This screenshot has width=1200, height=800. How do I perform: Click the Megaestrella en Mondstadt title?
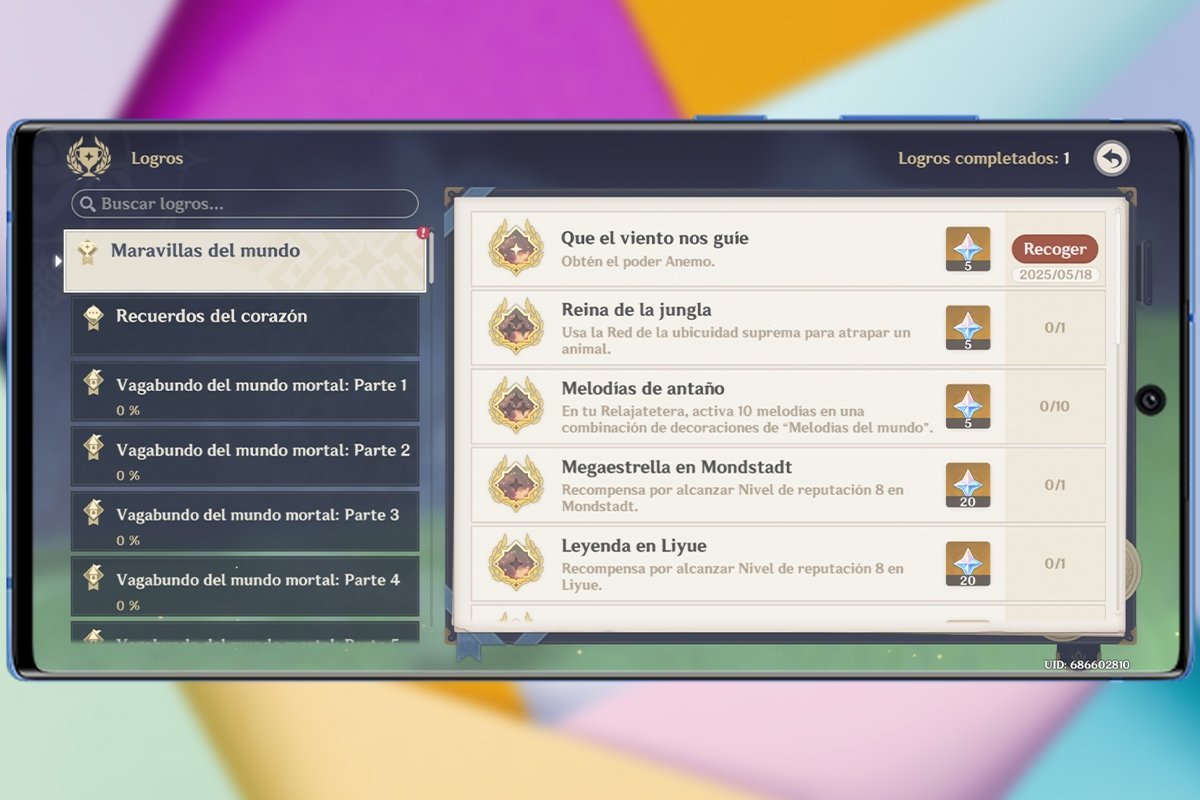pos(677,467)
